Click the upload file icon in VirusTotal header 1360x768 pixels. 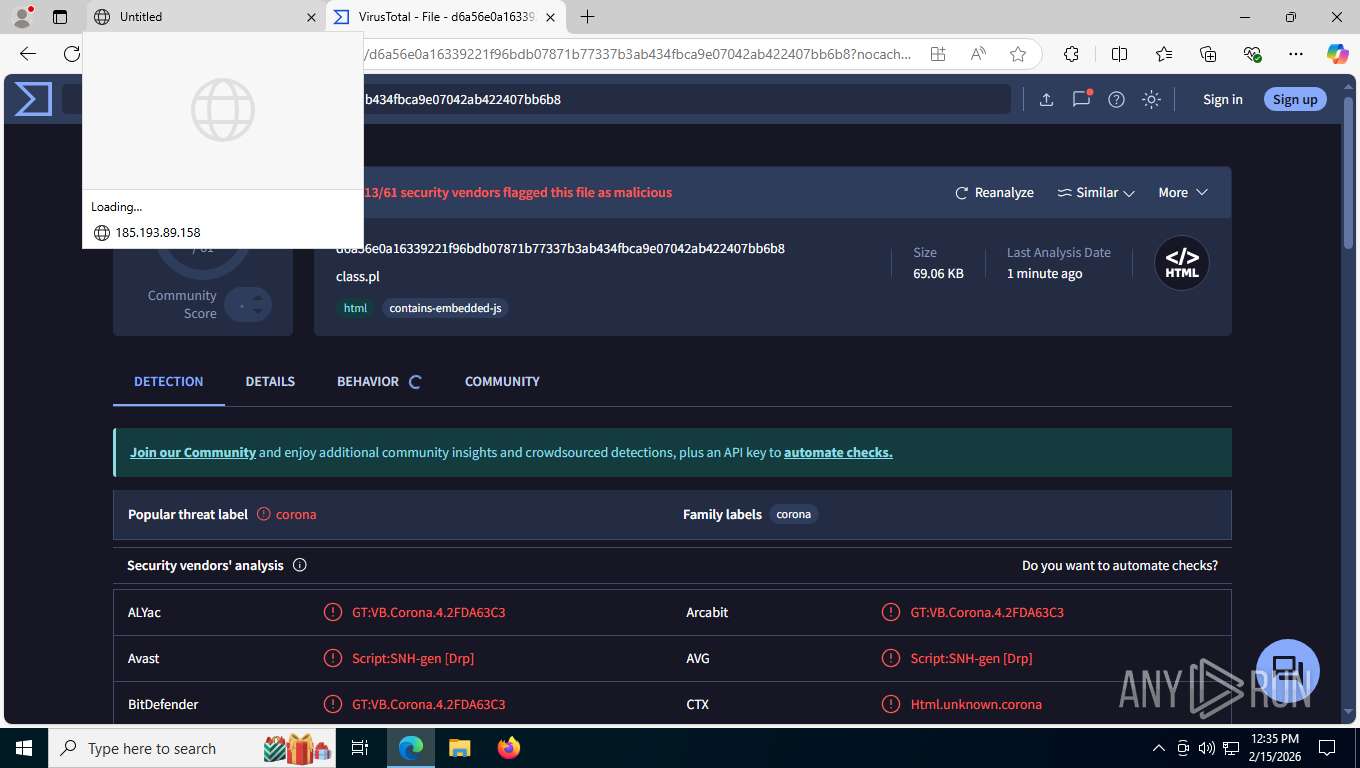click(x=1046, y=99)
